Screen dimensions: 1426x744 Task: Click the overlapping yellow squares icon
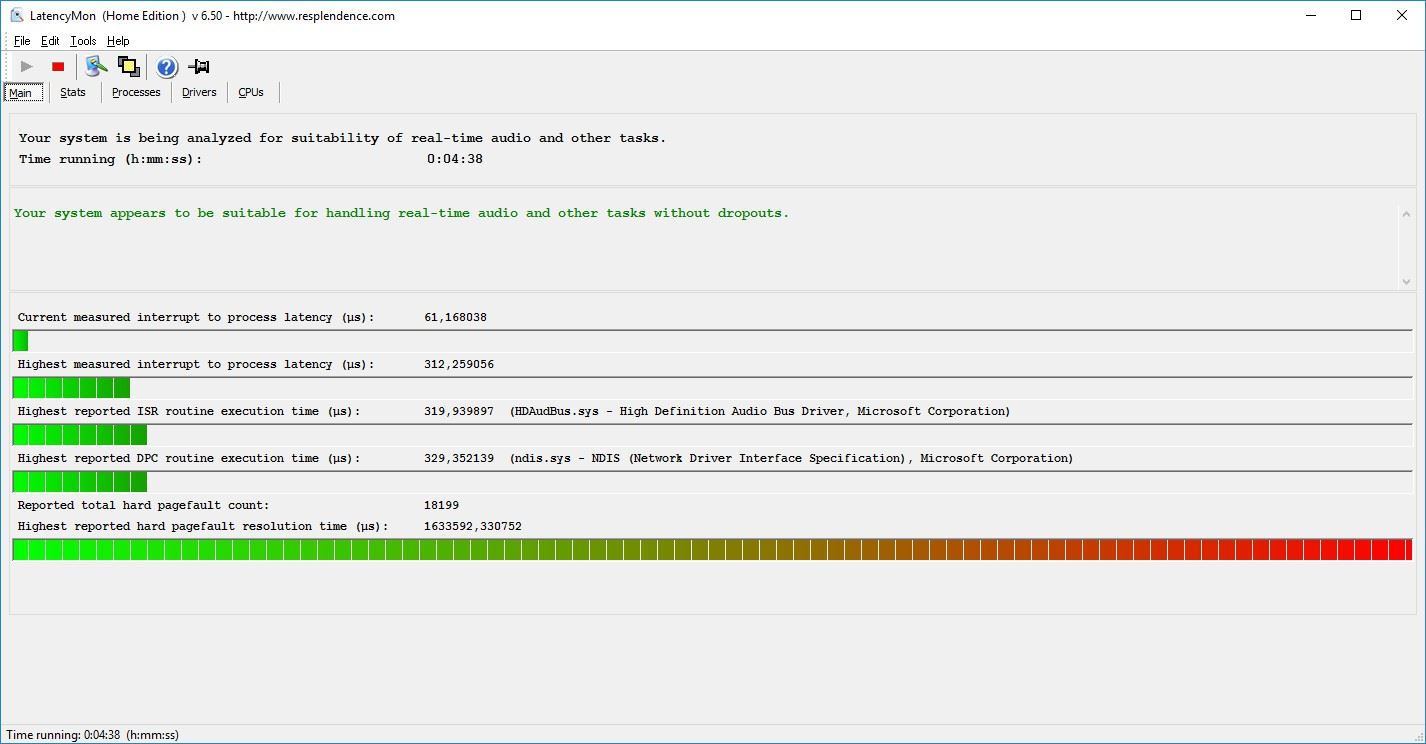click(x=128, y=67)
